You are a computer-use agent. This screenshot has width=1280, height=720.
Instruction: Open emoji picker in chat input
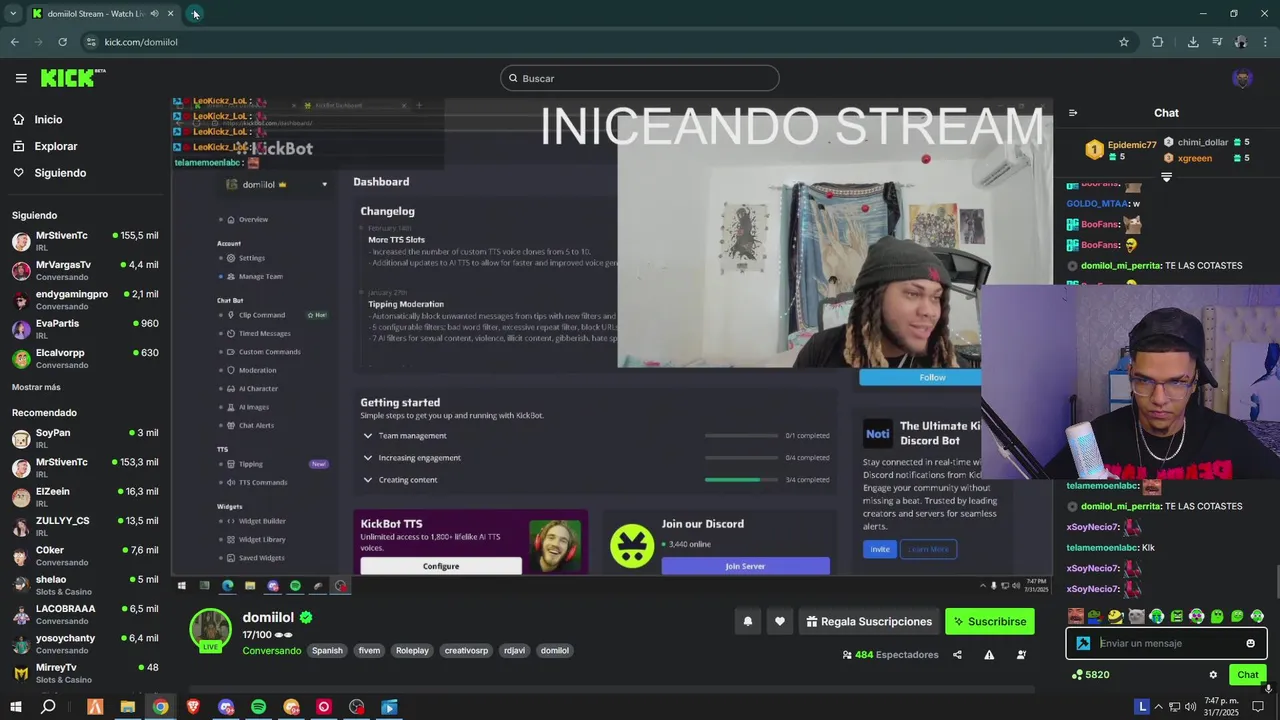(x=1250, y=643)
